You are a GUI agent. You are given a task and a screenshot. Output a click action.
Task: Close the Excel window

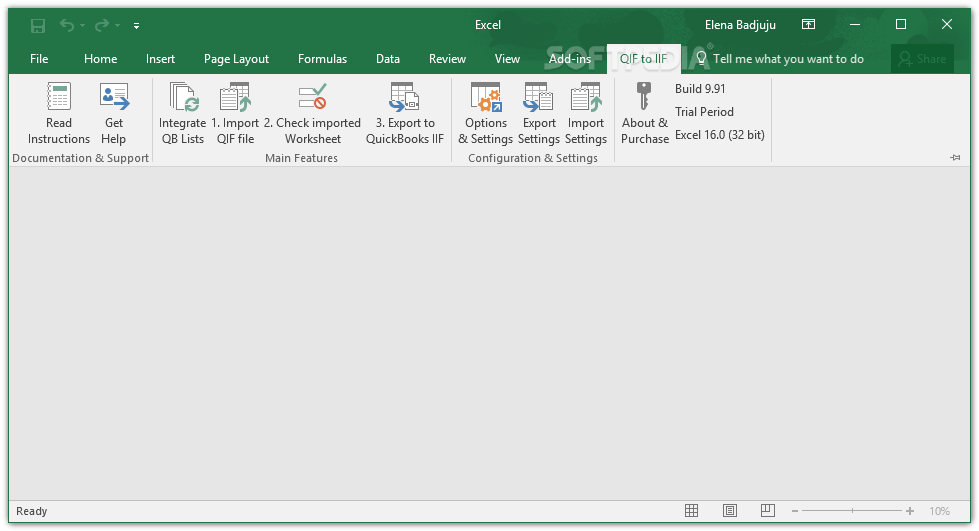pyautogui.click(x=947, y=24)
